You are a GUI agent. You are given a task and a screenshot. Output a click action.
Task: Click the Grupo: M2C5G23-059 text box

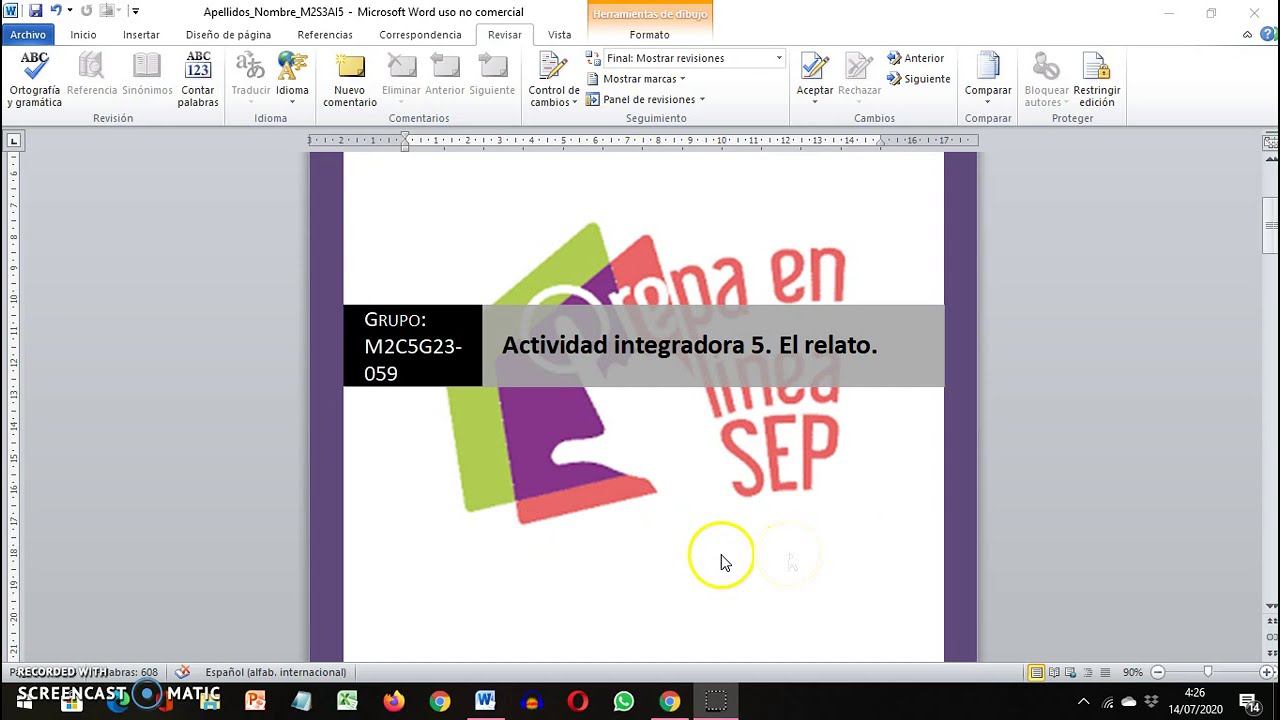pos(412,346)
